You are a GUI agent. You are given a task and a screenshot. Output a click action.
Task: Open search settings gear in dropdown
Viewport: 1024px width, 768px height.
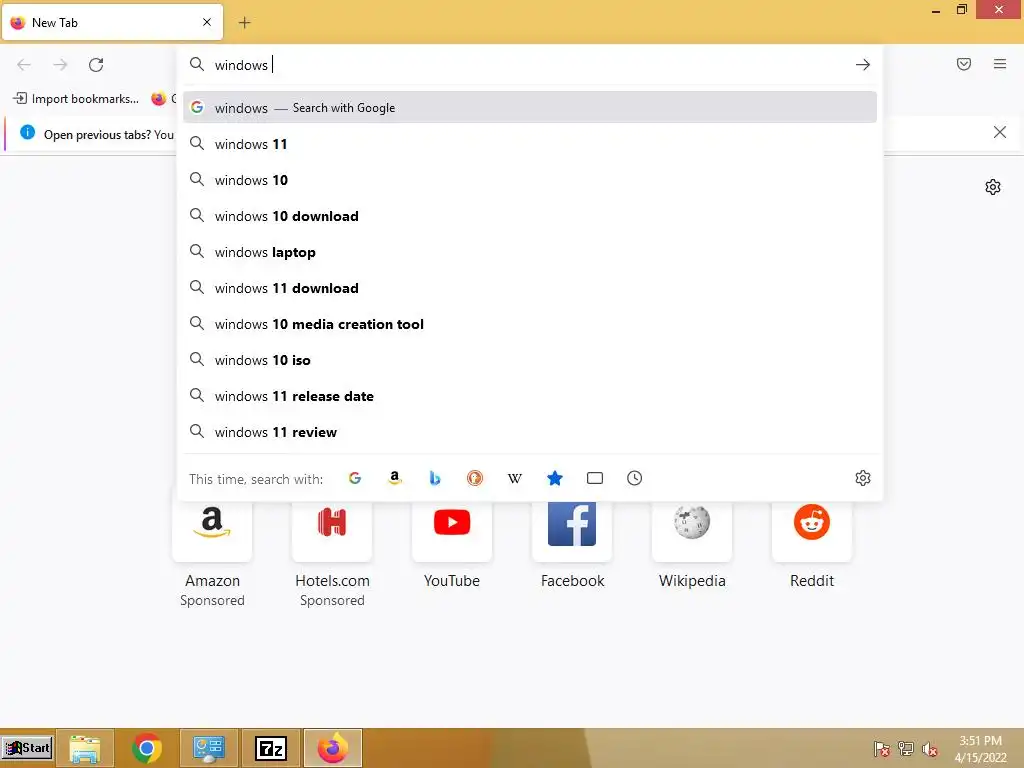pos(863,478)
